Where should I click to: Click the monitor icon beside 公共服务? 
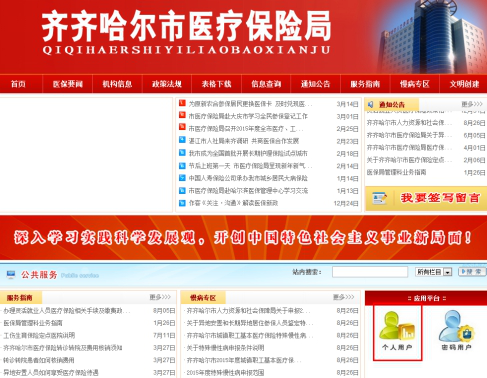[11, 275]
